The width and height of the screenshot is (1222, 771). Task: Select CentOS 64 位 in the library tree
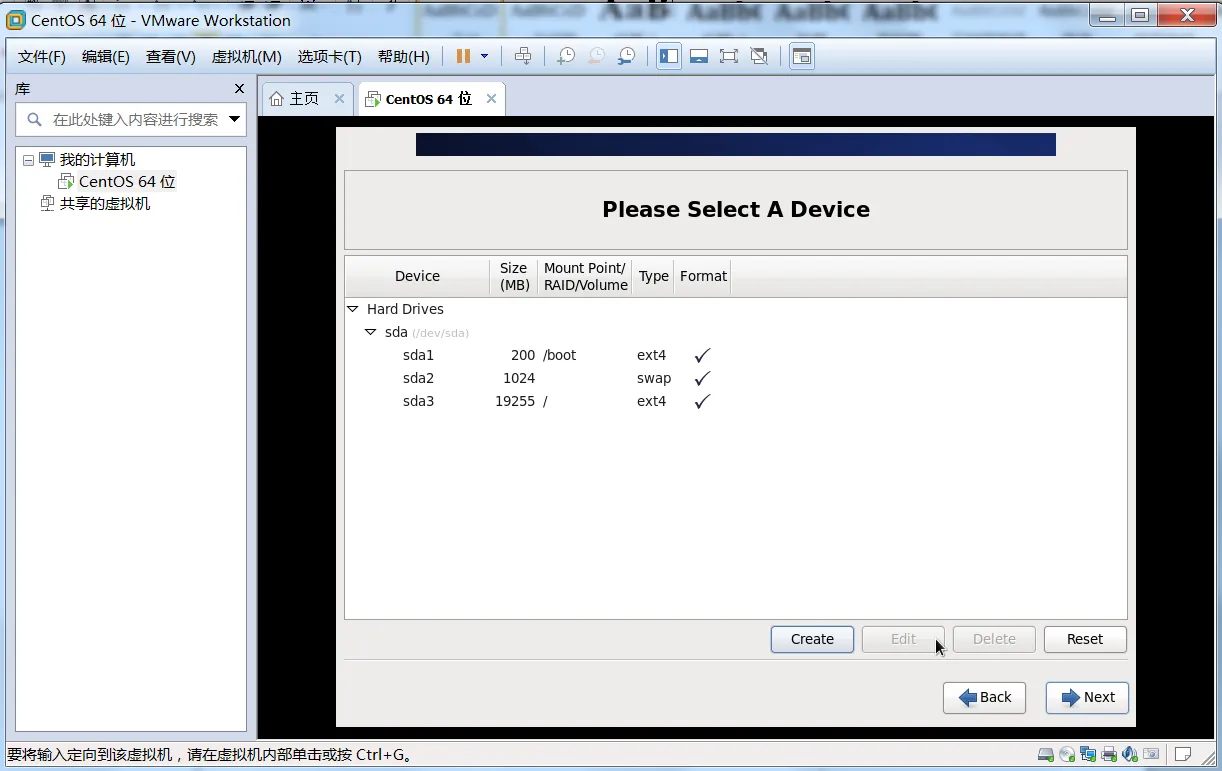click(127, 182)
